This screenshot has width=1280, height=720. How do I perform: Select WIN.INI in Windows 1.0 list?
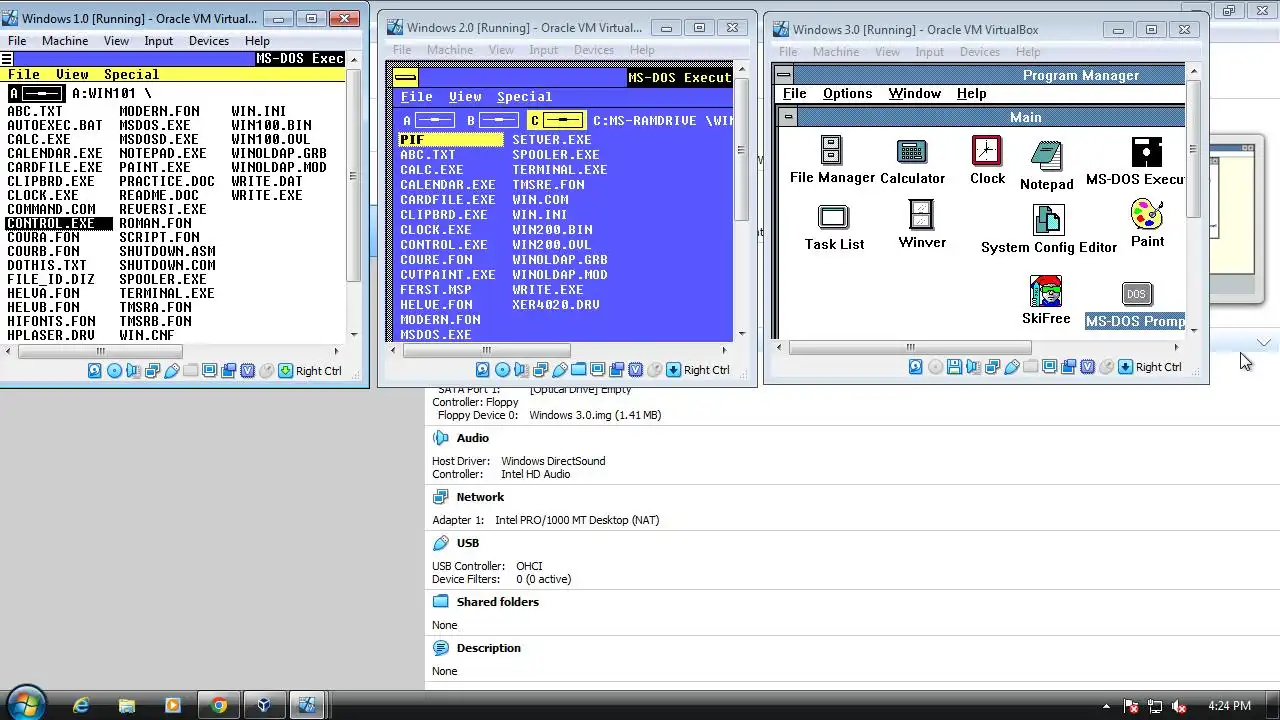(x=259, y=111)
